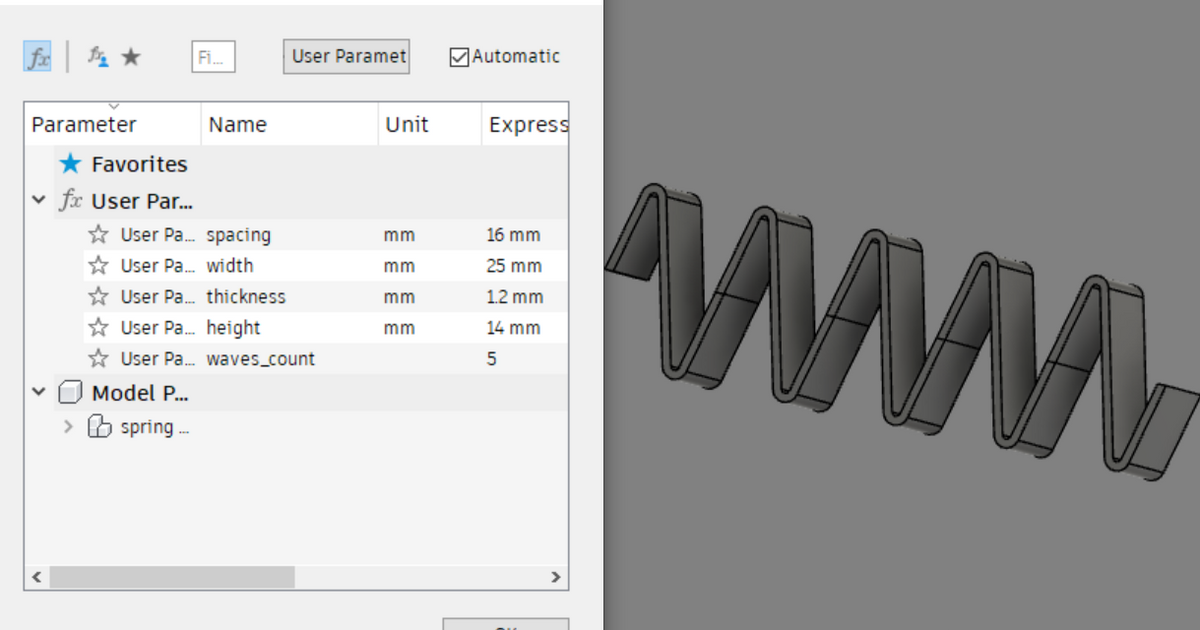This screenshot has height=630, width=1200.
Task: Click the wave spring 3D model
Action: tap(900, 330)
